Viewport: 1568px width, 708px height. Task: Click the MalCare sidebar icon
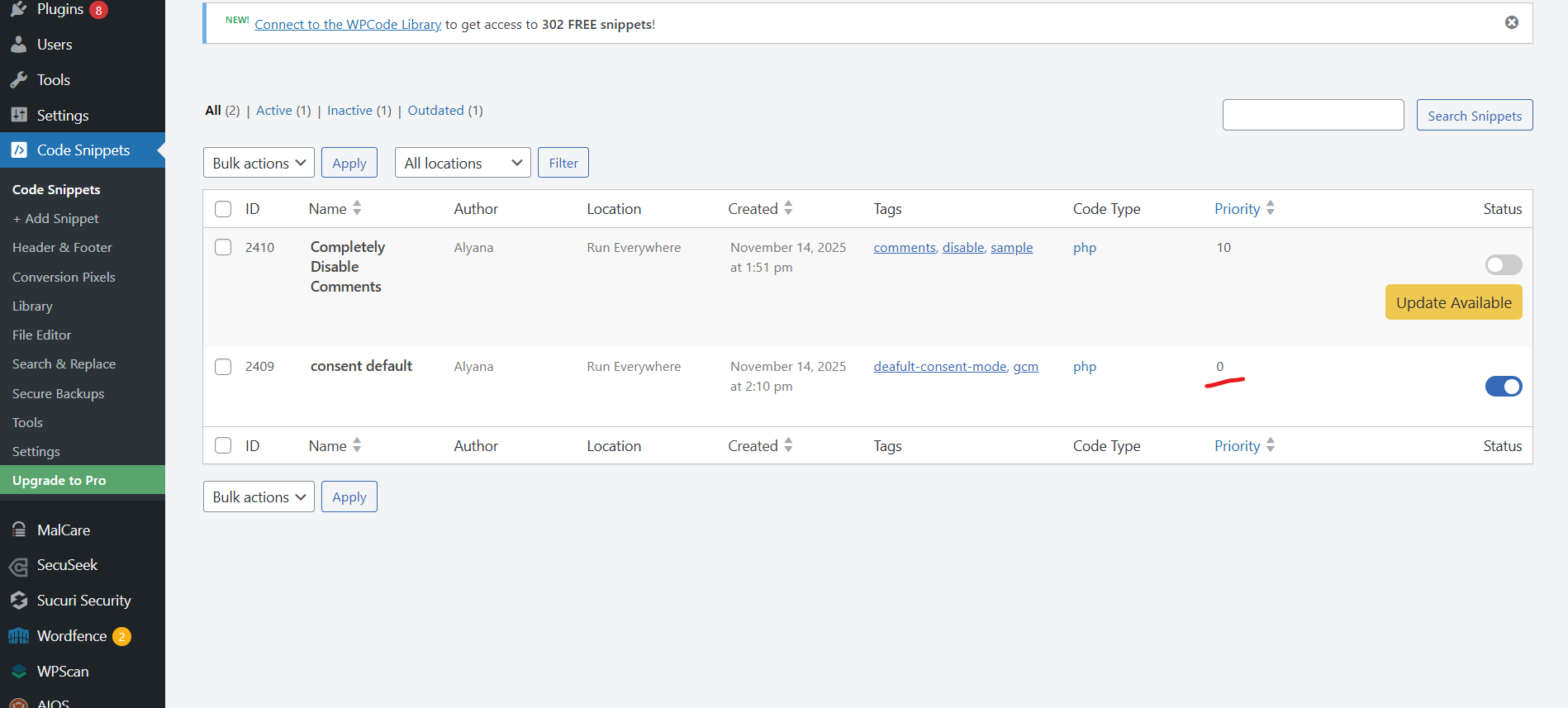tap(18, 530)
